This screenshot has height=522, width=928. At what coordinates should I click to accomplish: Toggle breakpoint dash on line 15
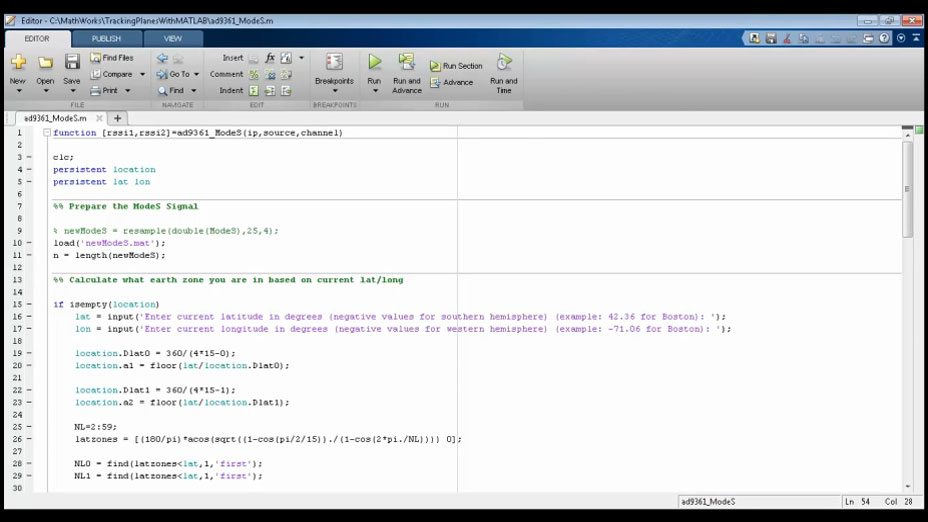pos(29,304)
